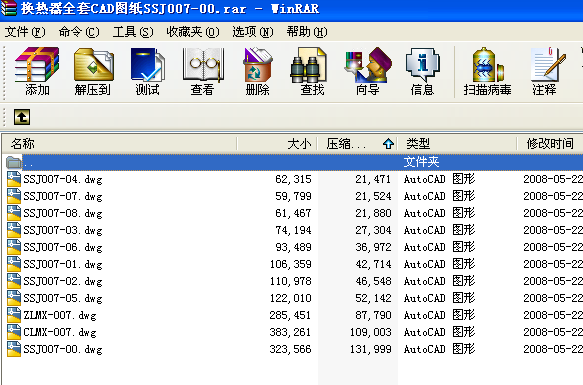
Task: Click size value 62,315
Action: pos(293,179)
